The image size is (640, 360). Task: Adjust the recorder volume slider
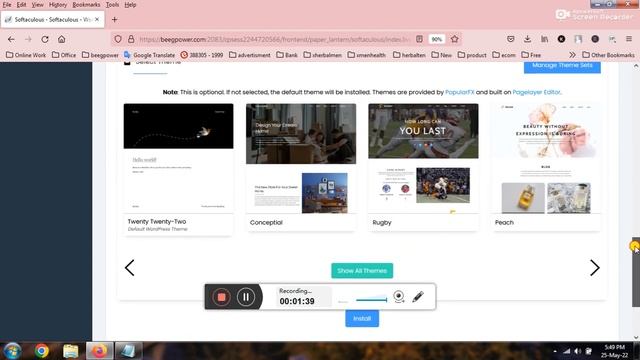371,300
